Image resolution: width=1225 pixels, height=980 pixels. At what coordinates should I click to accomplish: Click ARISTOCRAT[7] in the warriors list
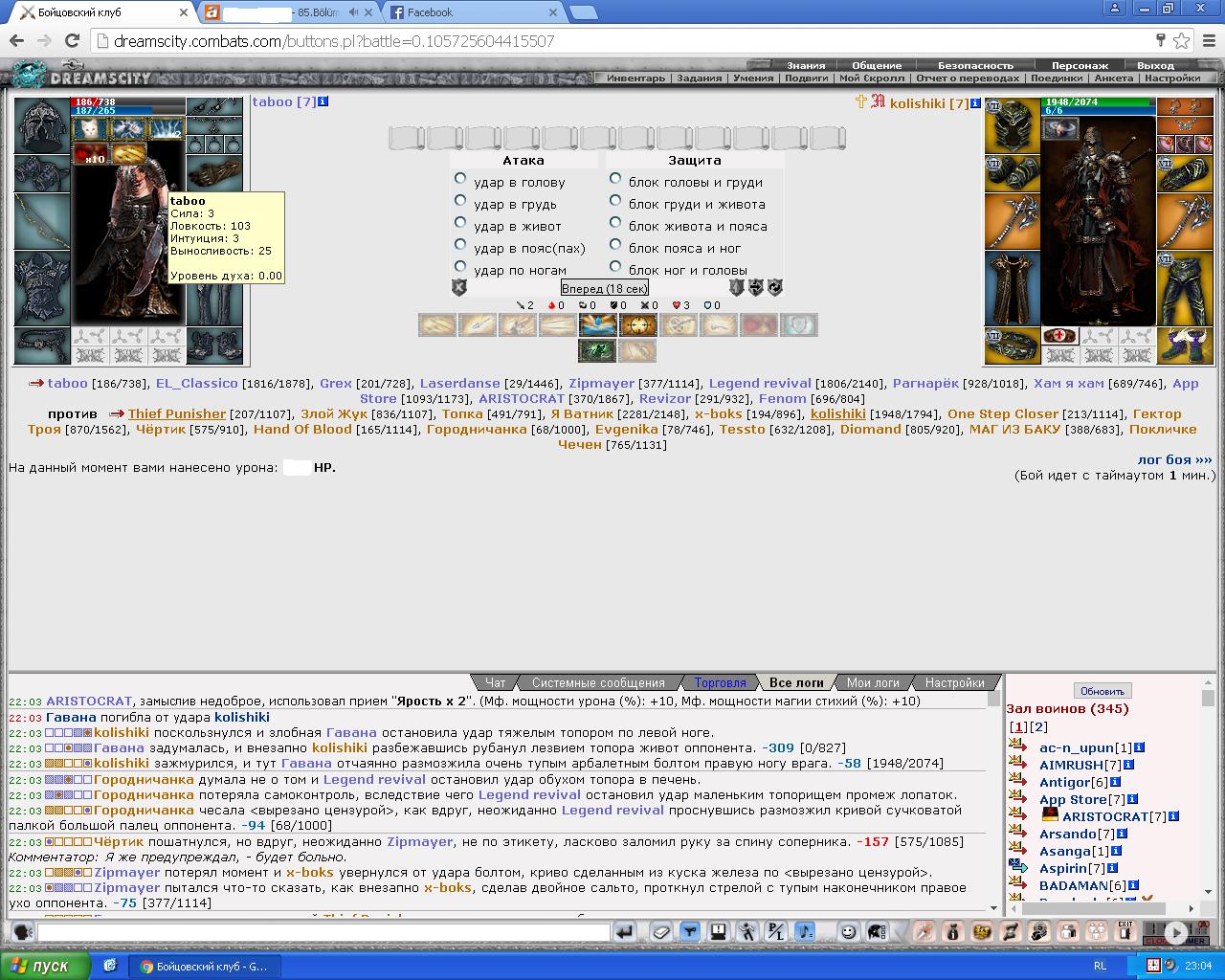click(x=1114, y=816)
